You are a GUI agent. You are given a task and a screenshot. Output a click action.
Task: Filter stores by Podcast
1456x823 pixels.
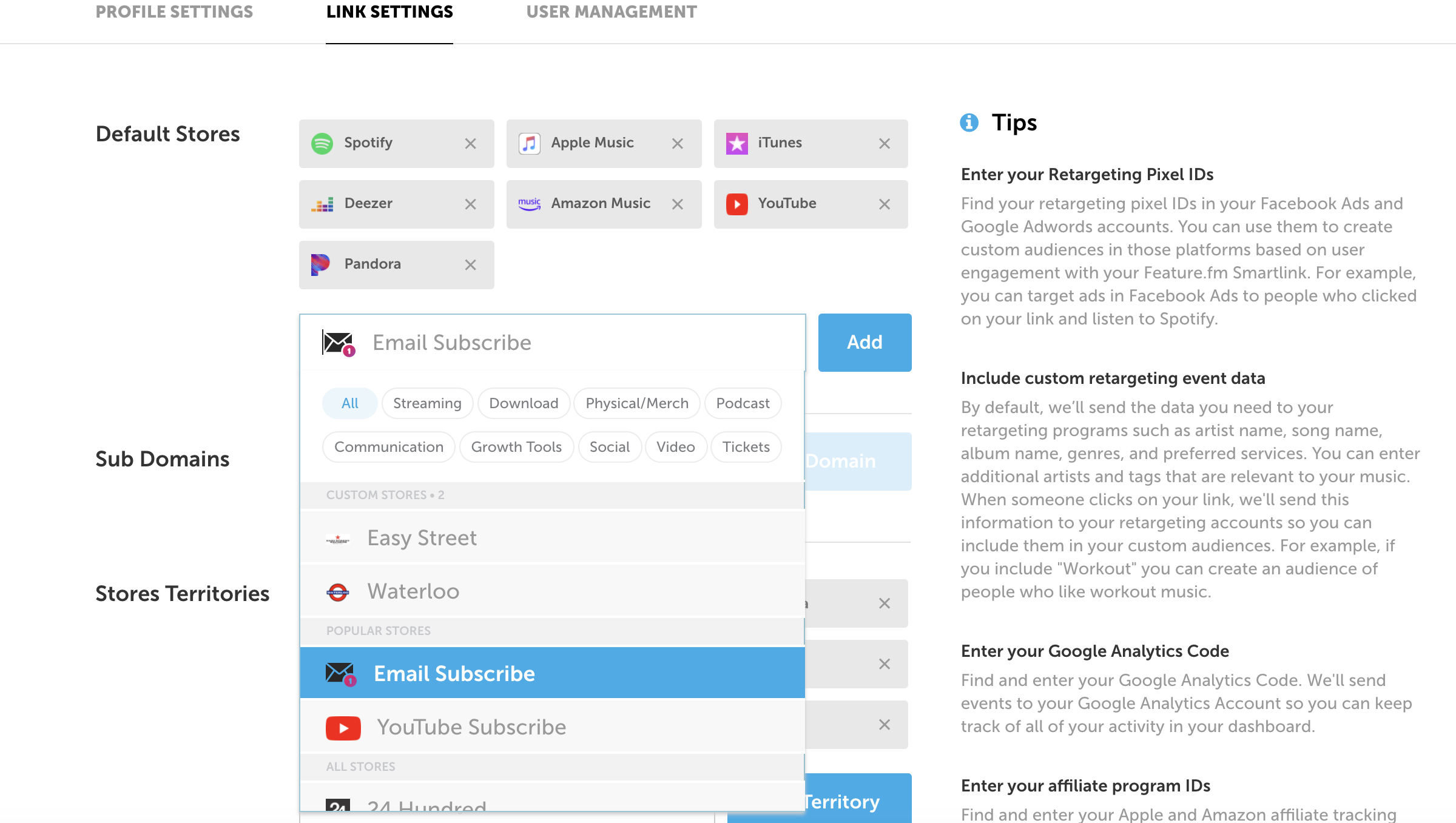click(743, 403)
